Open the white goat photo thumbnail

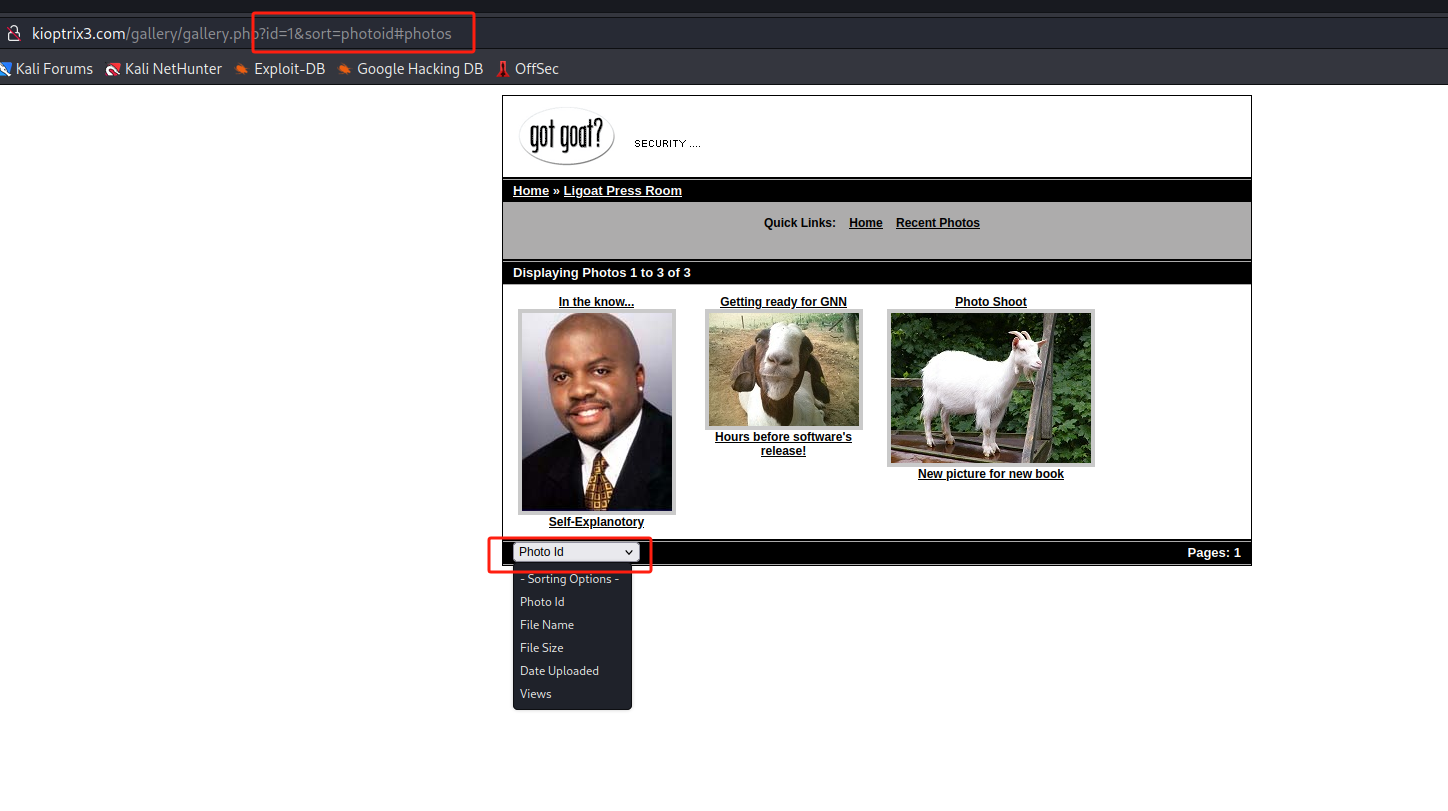991,388
